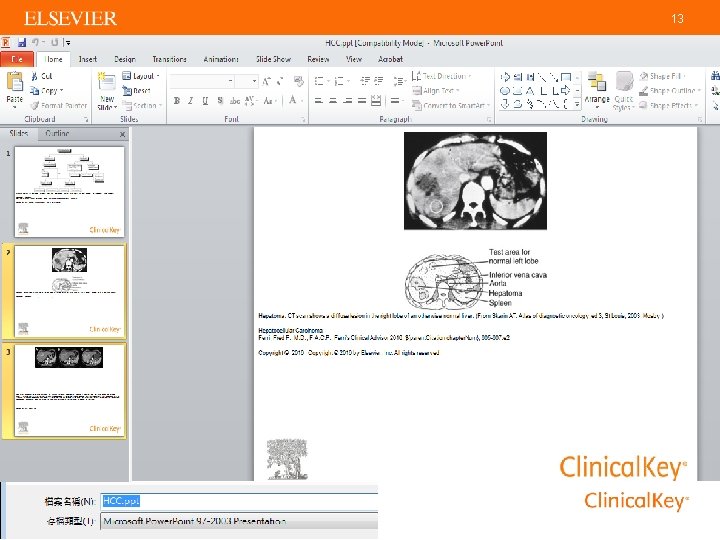The image size is (720, 540).
Task: Switch to the Slide Show ribbon tab
Action: [273, 59]
